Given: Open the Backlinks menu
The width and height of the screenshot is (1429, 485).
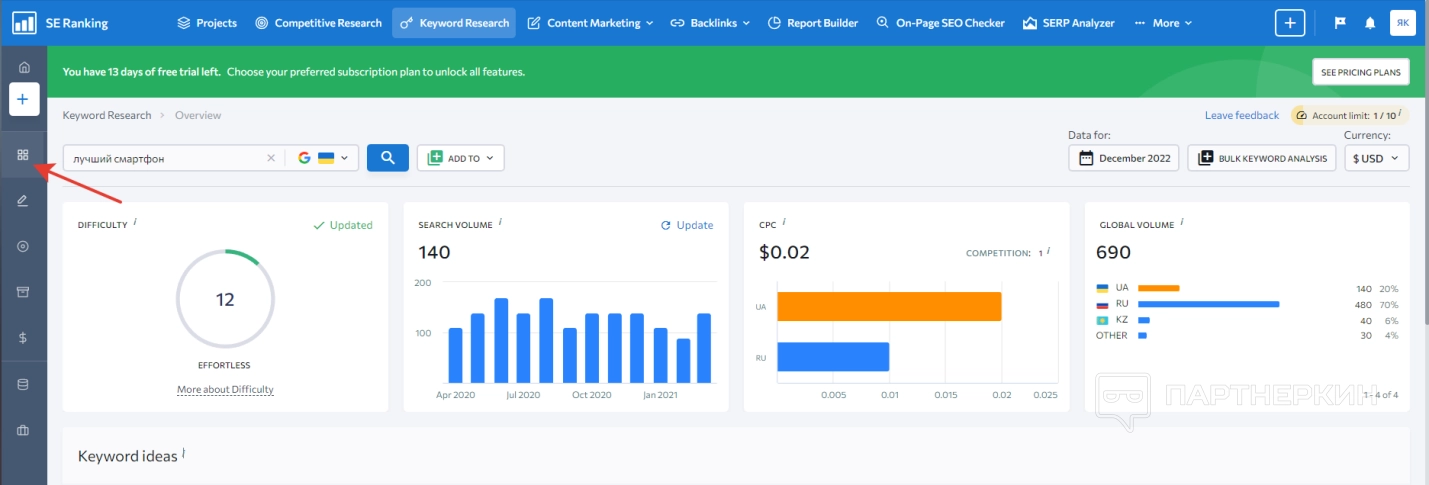Looking at the screenshot, I should coord(711,23).
